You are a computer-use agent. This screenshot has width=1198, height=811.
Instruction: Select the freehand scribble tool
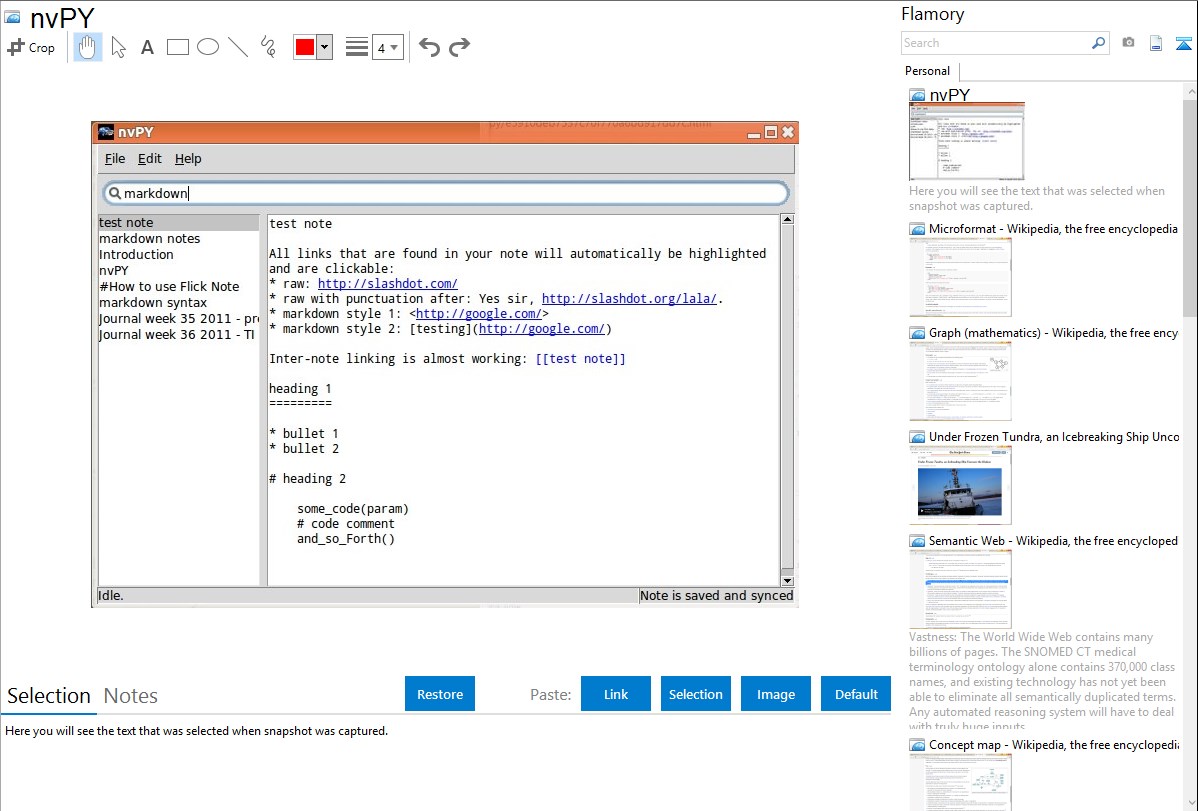point(268,47)
